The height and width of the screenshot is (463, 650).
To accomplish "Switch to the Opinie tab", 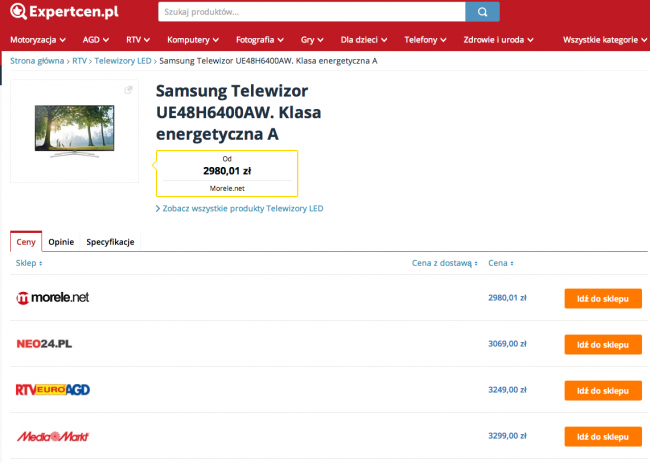I will pos(61,242).
